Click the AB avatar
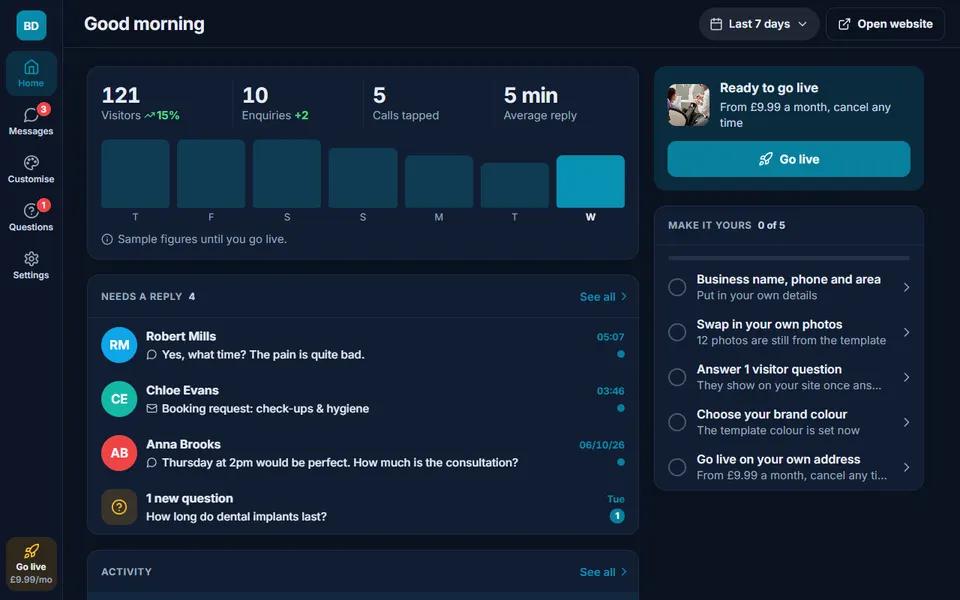The height and width of the screenshot is (600, 960). pos(119,452)
